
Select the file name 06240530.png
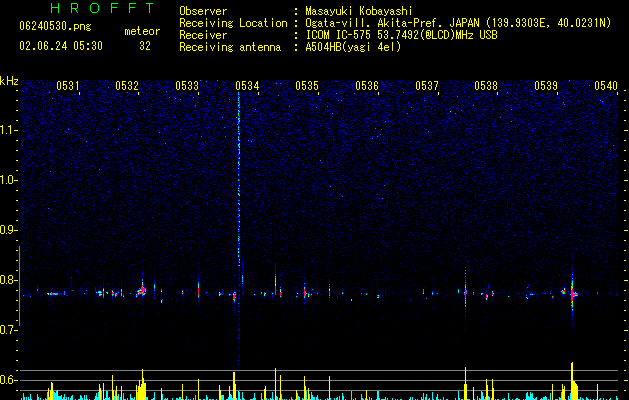55,27
